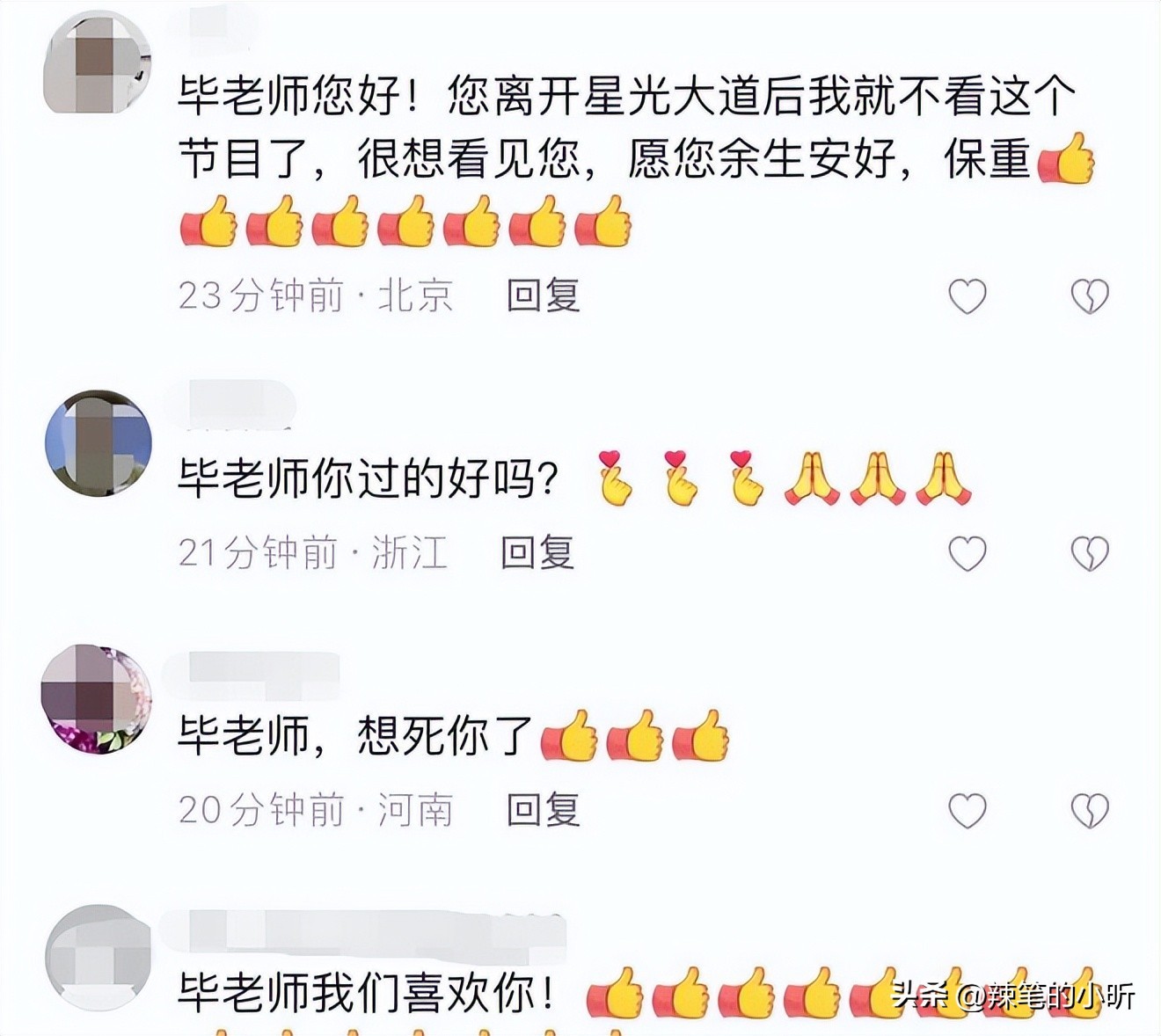Select the comment 毕老师我们喜欢你
This screenshot has width=1161, height=1036.
click(367, 992)
